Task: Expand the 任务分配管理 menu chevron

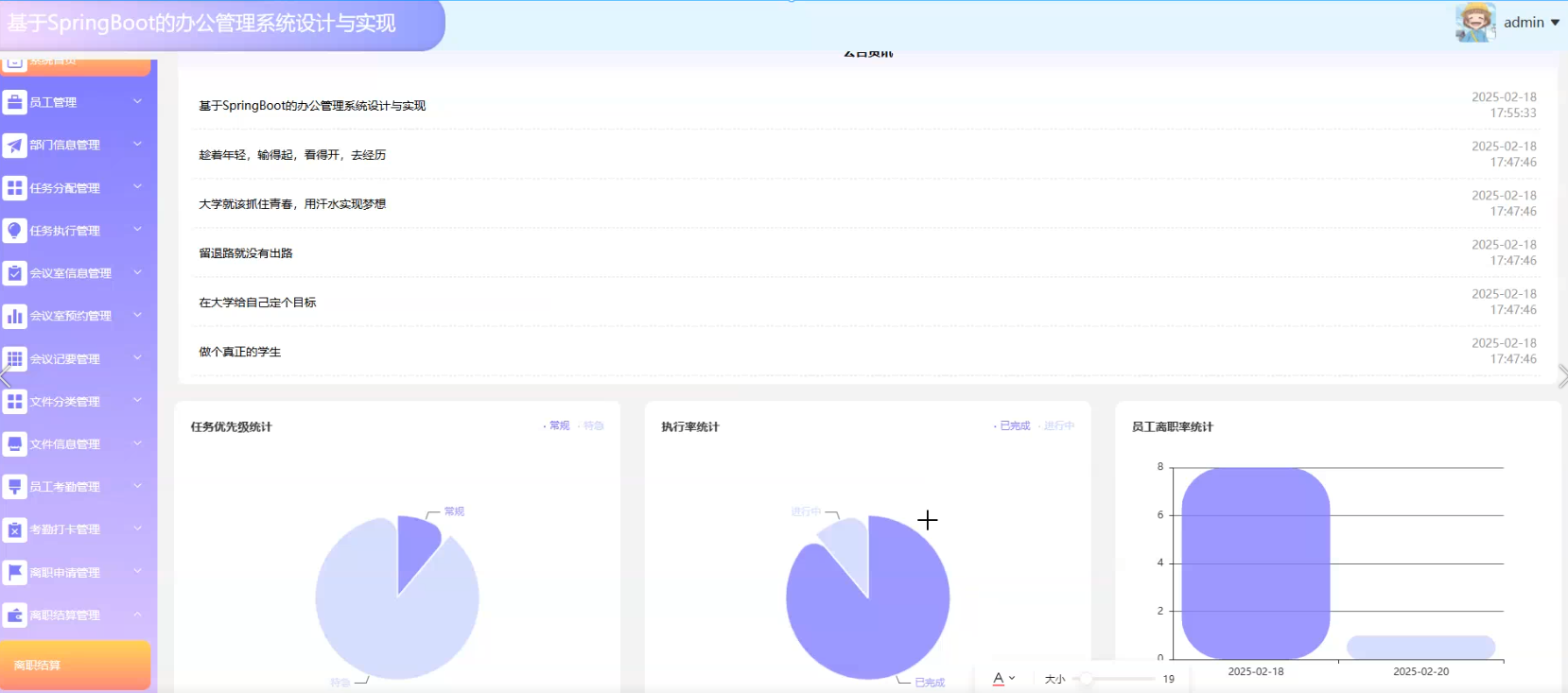Action: (x=137, y=187)
